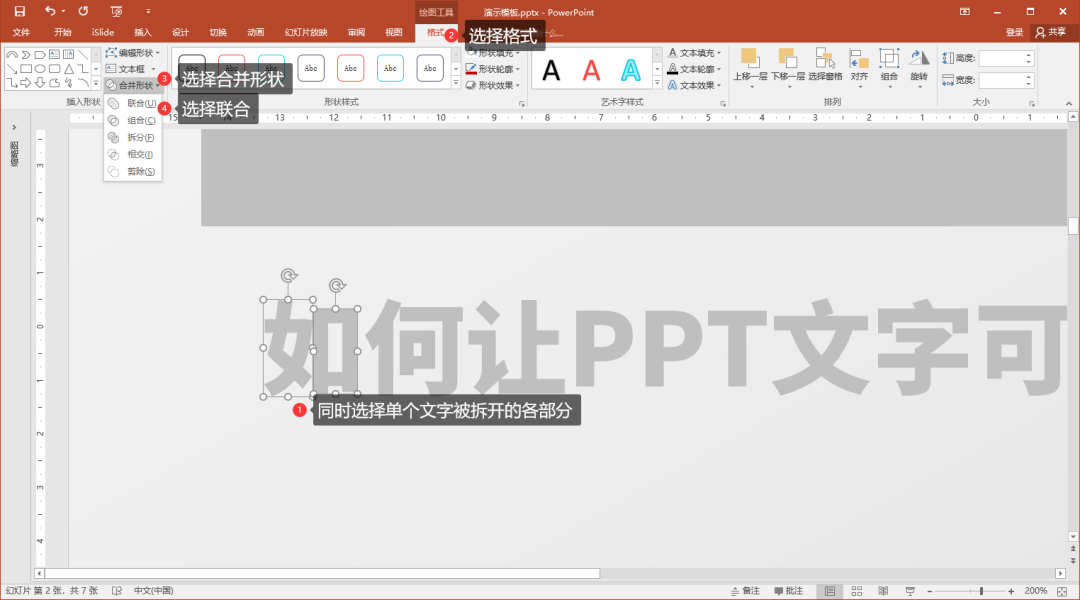The image size is (1080, 600).
Task: Start slideshow from the quick access toolbar
Action: pyautogui.click(x=116, y=11)
